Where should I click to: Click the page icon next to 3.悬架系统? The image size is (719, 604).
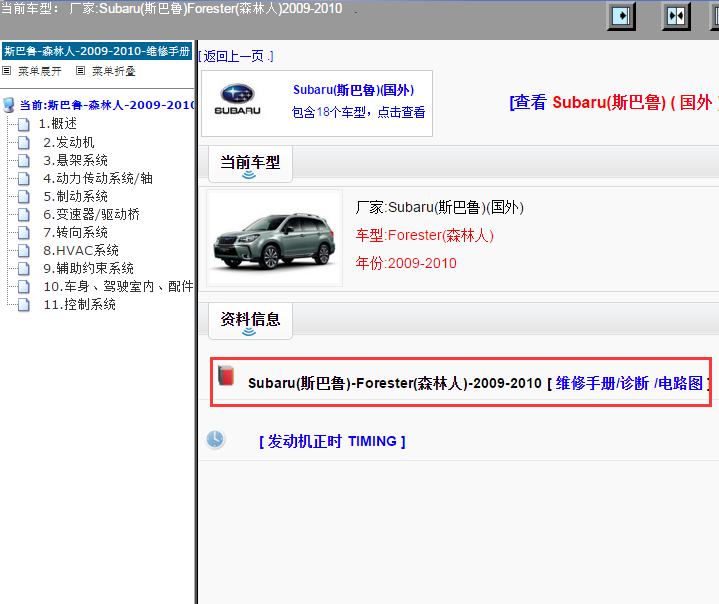coord(24,161)
